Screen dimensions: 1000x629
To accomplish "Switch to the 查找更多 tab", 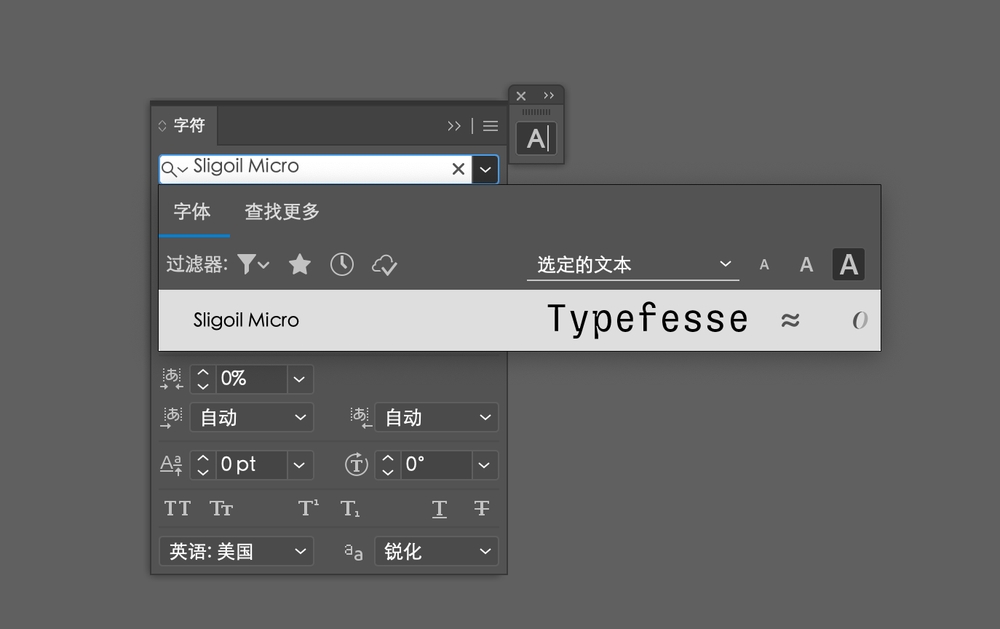I will (282, 212).
